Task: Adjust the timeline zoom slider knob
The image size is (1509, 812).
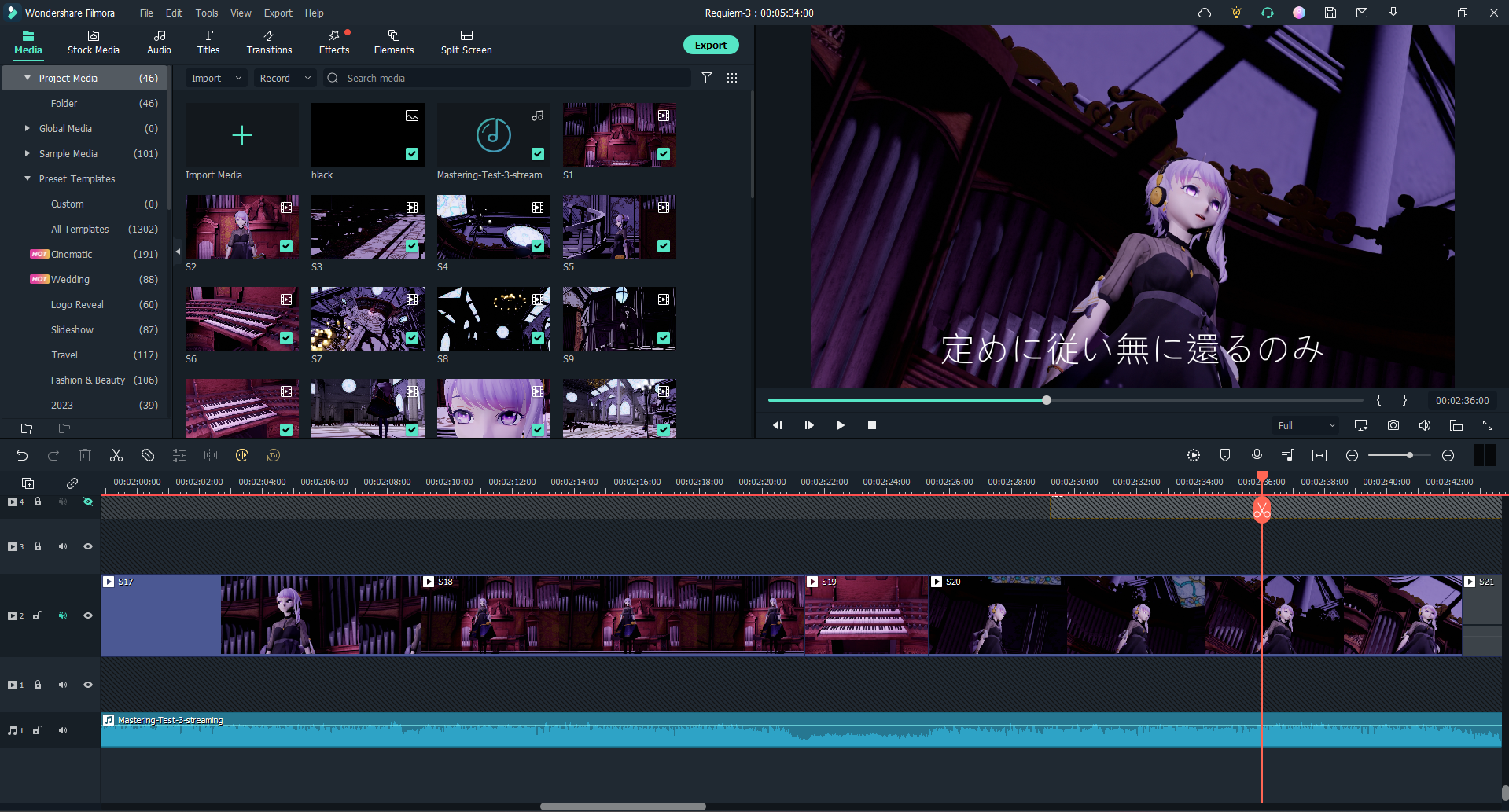Action: point(1410,455)
